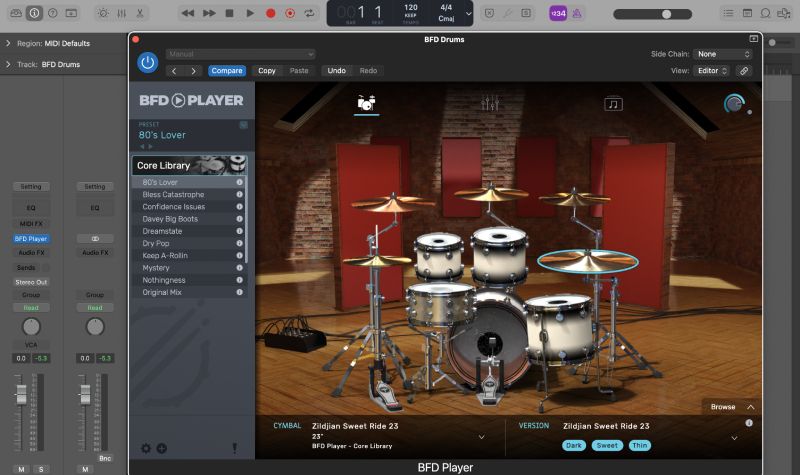Click the exclamation alert icon
Viewport: 800px width, 475px height.
[x=235, y=448]
